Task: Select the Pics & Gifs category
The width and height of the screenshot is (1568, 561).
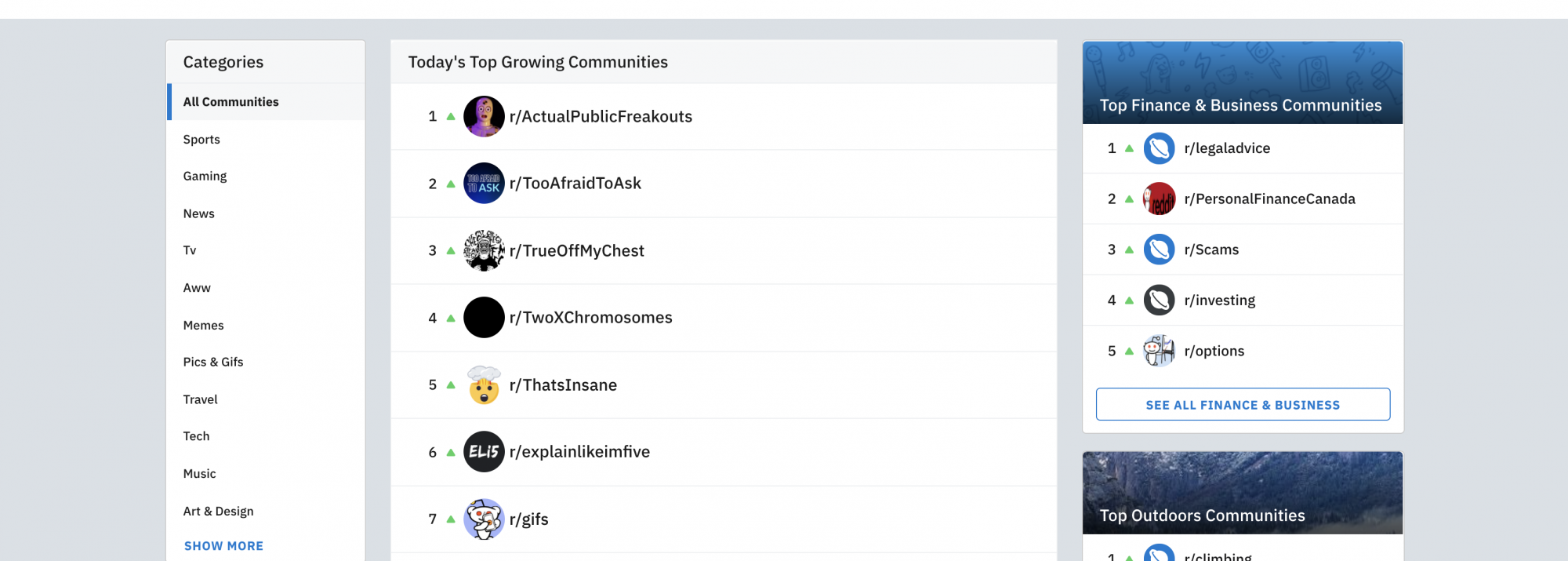Action: (213, 362)
